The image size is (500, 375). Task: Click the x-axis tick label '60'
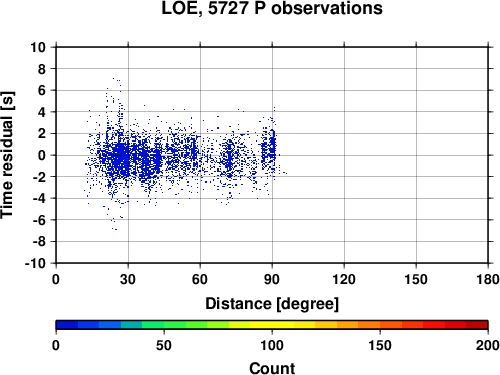[200, 279]
